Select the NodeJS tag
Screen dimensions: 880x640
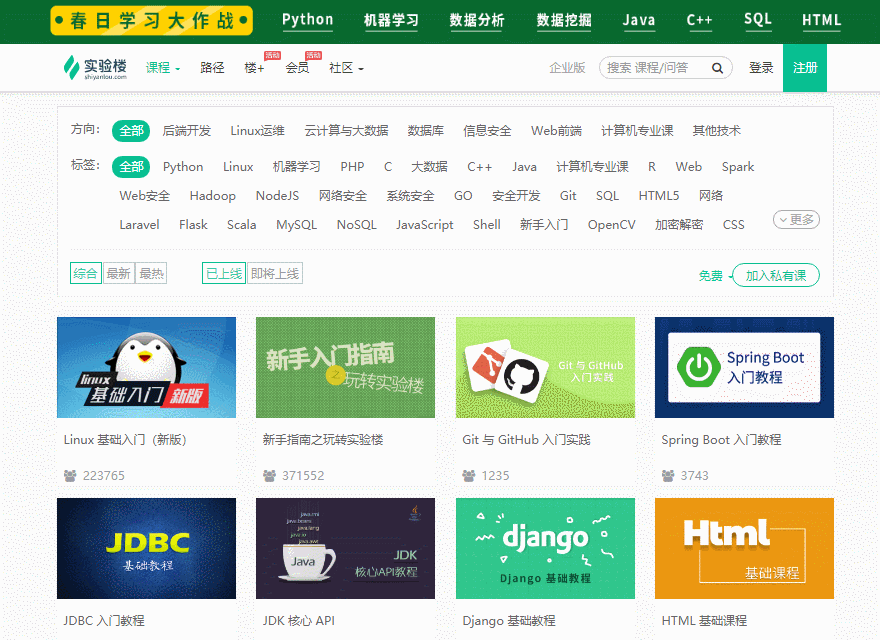[277, 195]
